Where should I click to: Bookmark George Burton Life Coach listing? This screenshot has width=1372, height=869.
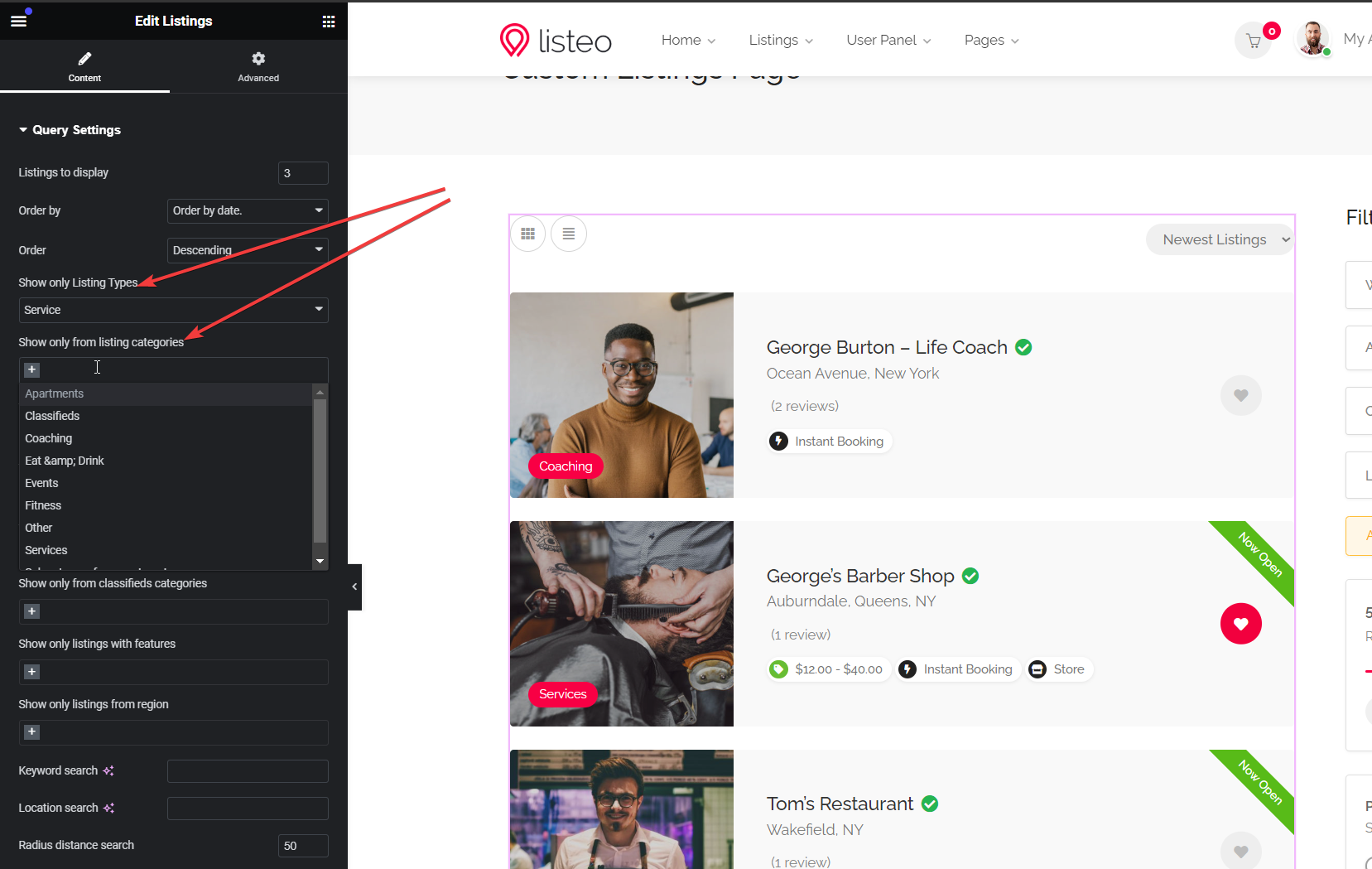tap(1240, 396)
